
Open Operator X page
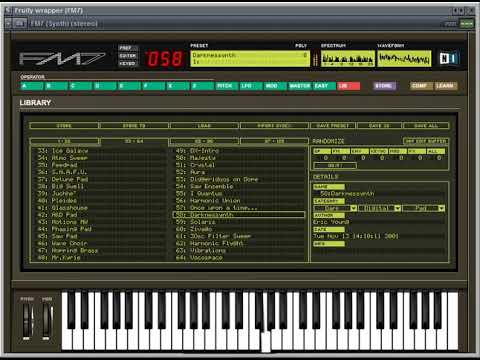click(178, 86)
